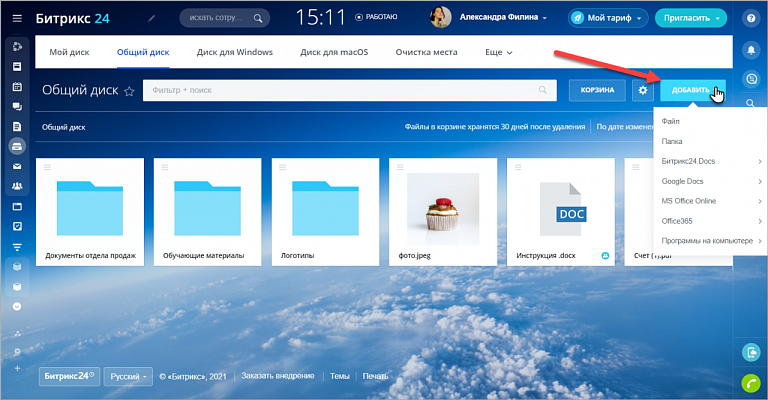Image resolution: width=768 pixels, height=400 pixels.
Task: Switch to the Мой диск tab
Action: coord(69,52)
